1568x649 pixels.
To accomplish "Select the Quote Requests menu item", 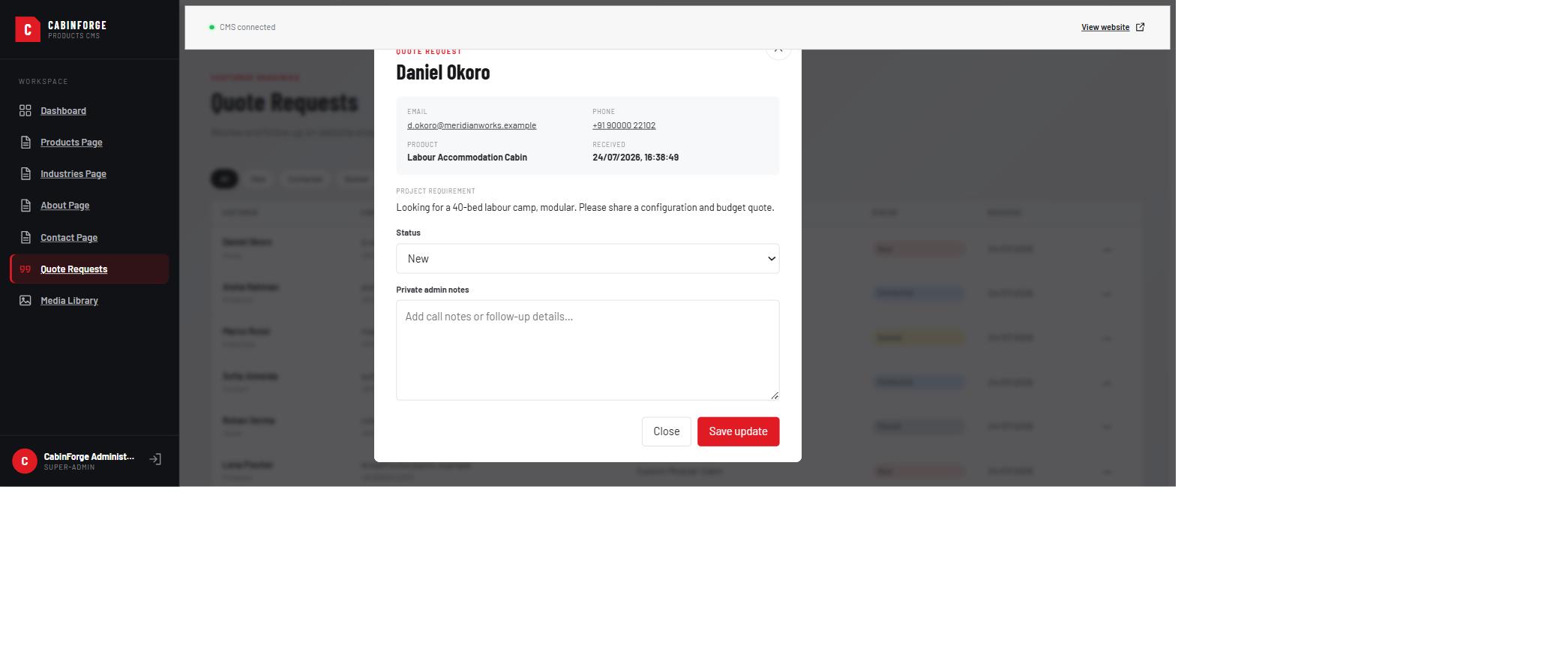I will point(90,269).
